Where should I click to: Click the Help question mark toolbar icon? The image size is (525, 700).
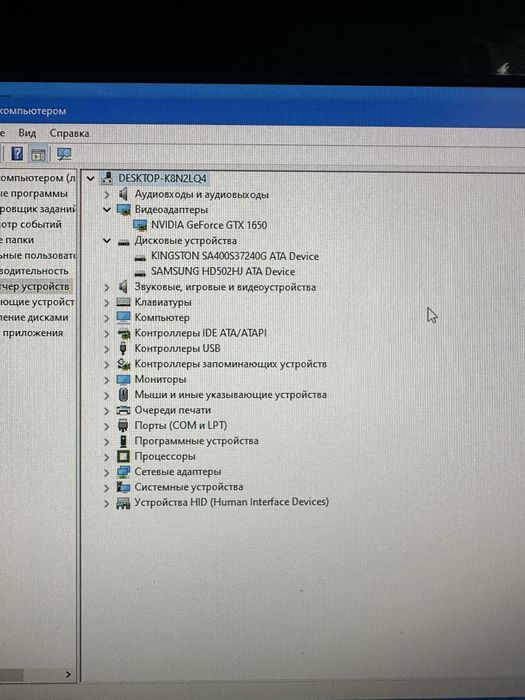17,154
